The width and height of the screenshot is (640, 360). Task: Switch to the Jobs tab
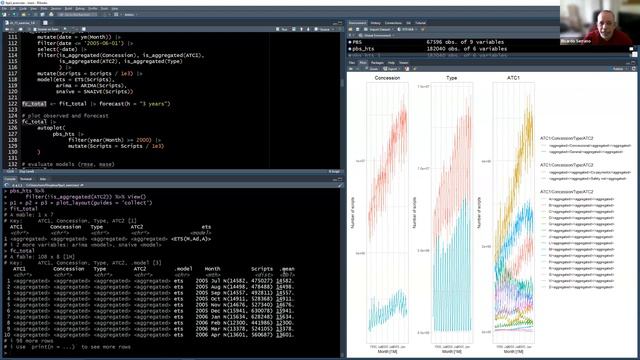coord(42,179)
